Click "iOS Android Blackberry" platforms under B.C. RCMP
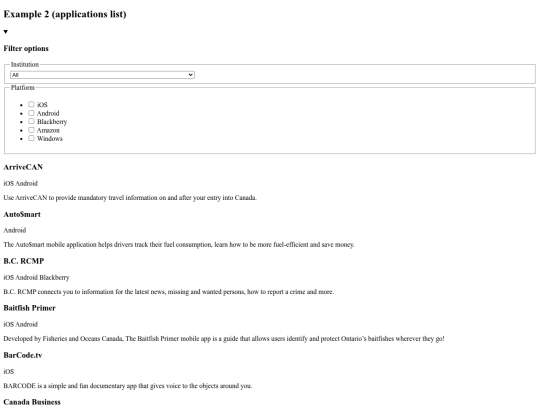The image size is (540, 405). coord(37,277)
